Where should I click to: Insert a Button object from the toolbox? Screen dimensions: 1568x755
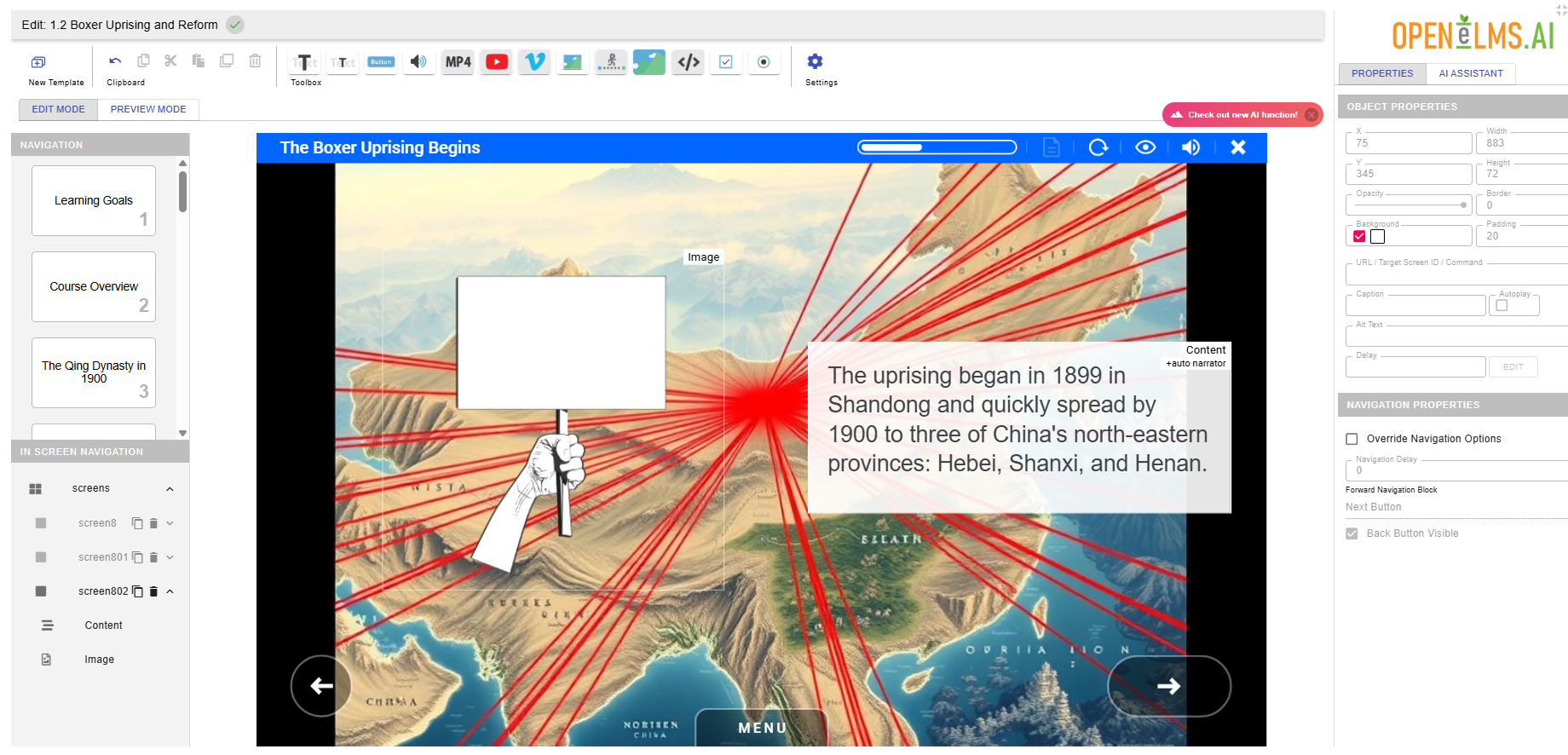click(x=381, y=62)
